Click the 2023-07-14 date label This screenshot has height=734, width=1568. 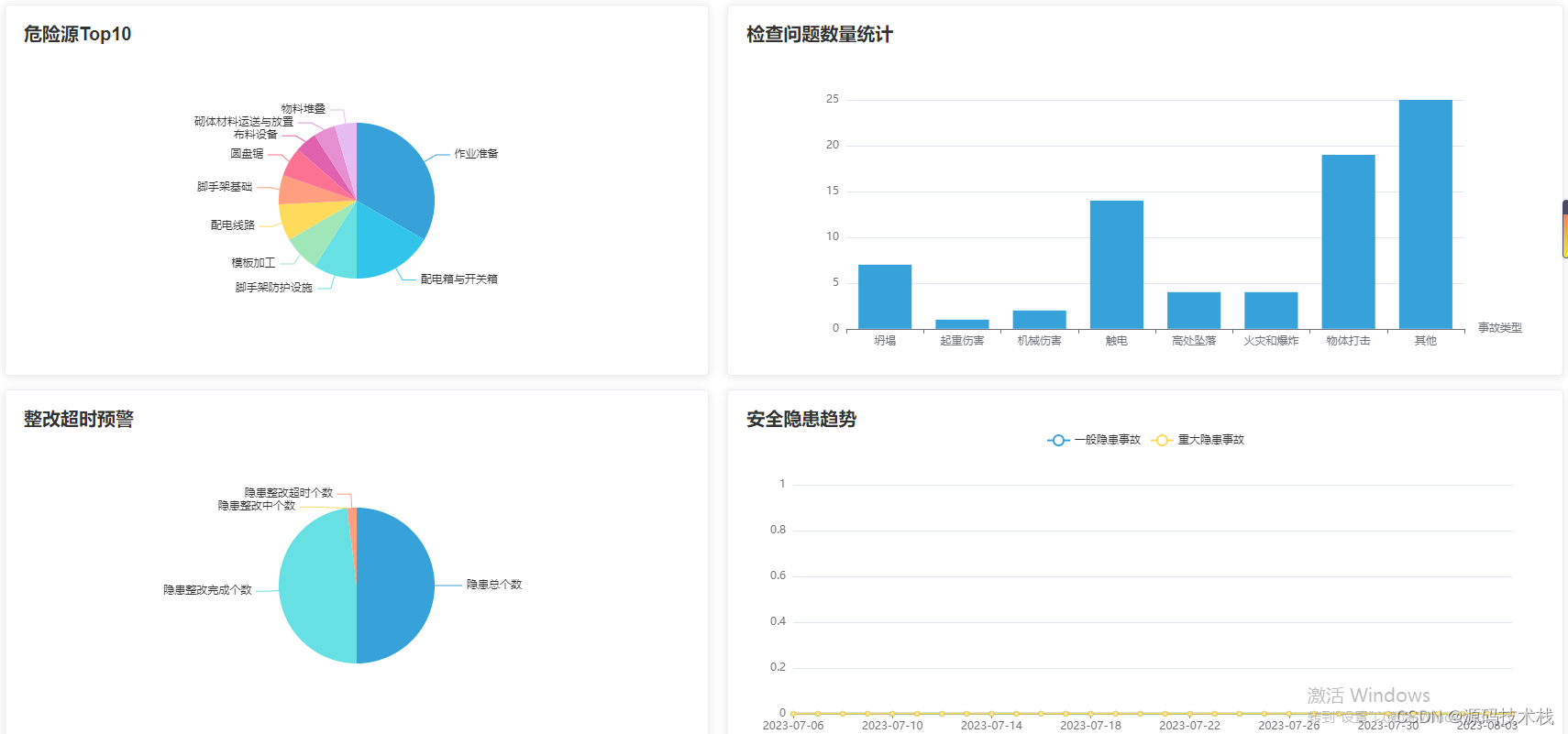[x=991, y=726]
